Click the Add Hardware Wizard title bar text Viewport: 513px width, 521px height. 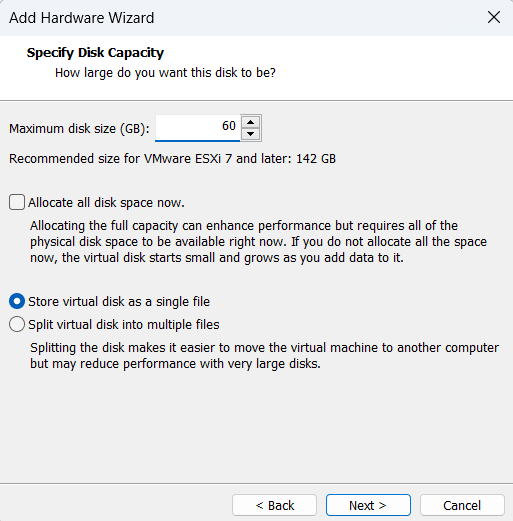pyautogui.click(x=82, y=18)
